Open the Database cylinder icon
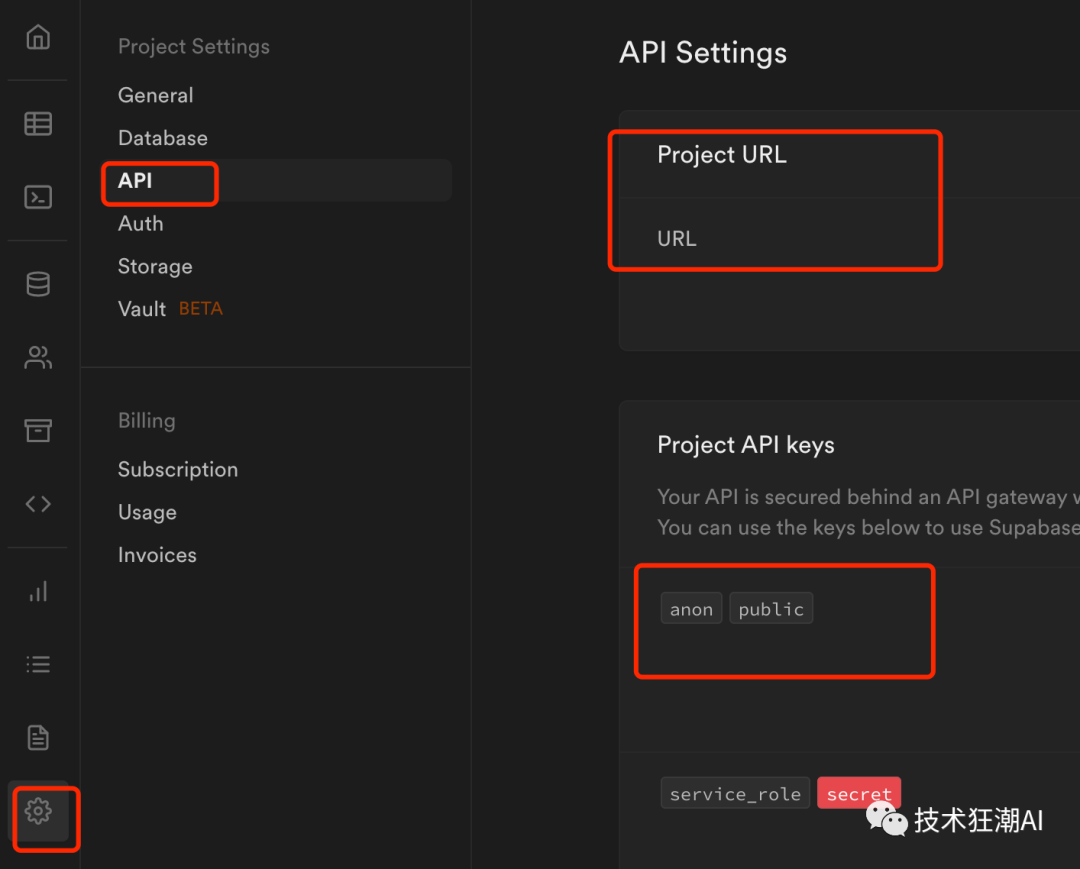1080x869 pixels. point(38,284)
